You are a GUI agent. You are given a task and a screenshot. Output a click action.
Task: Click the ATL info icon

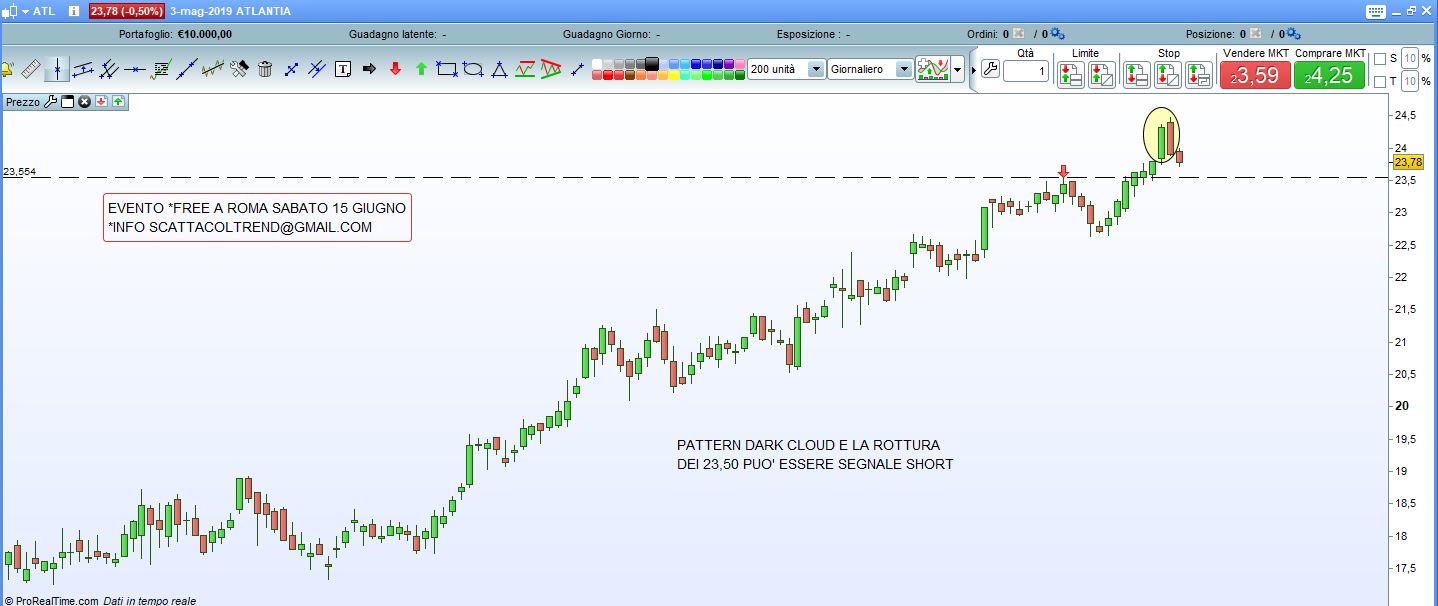[75, 11]
